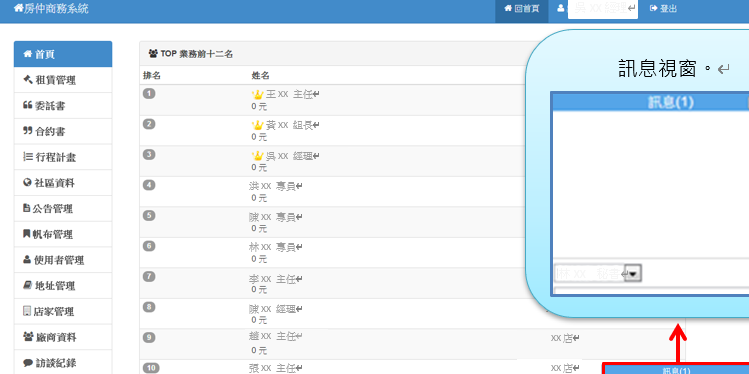
Task: Click rank badge number 10
Action: (151, 368)
